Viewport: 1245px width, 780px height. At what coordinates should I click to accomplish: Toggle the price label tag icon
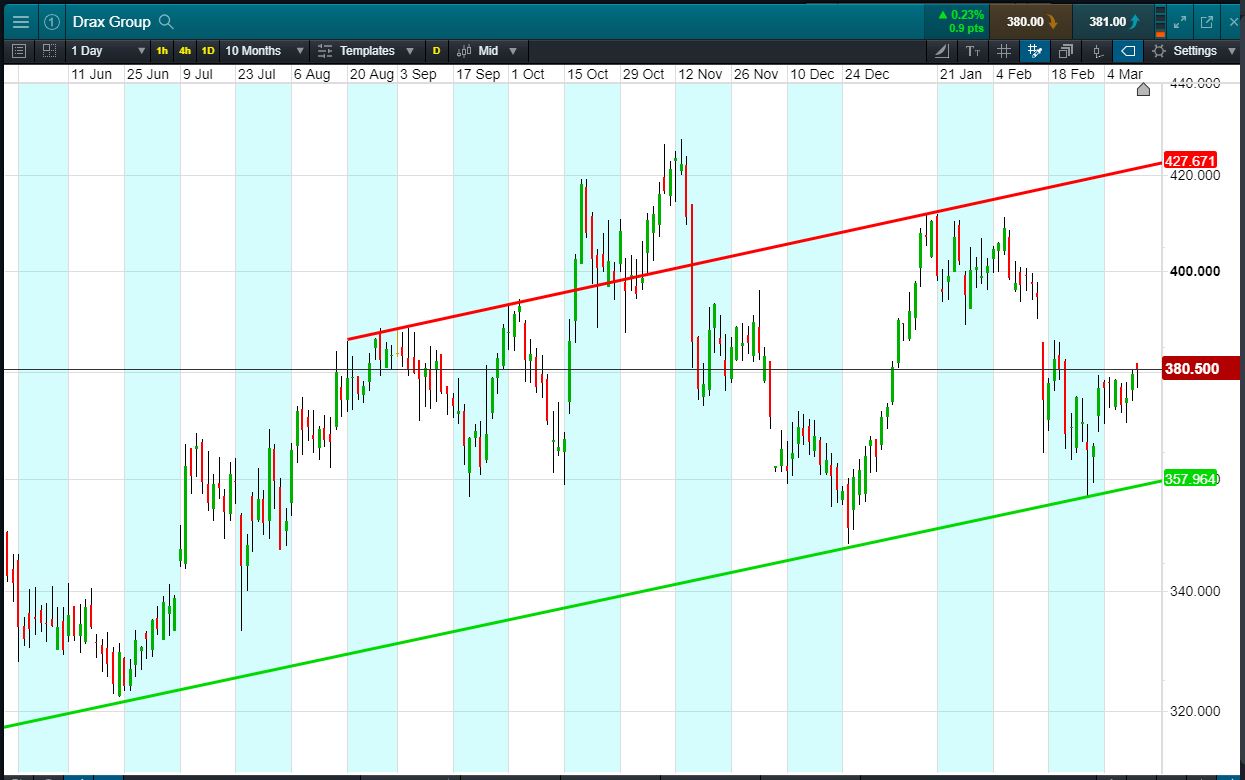tap(1128, 50)
